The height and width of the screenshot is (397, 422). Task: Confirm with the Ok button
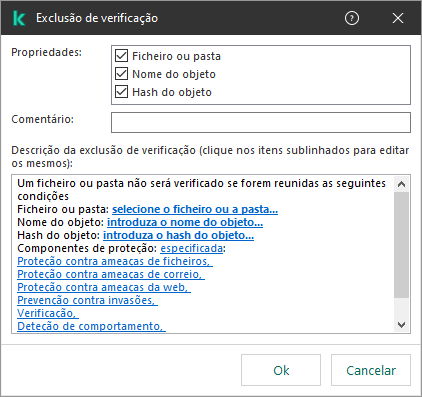coord(281,370)
